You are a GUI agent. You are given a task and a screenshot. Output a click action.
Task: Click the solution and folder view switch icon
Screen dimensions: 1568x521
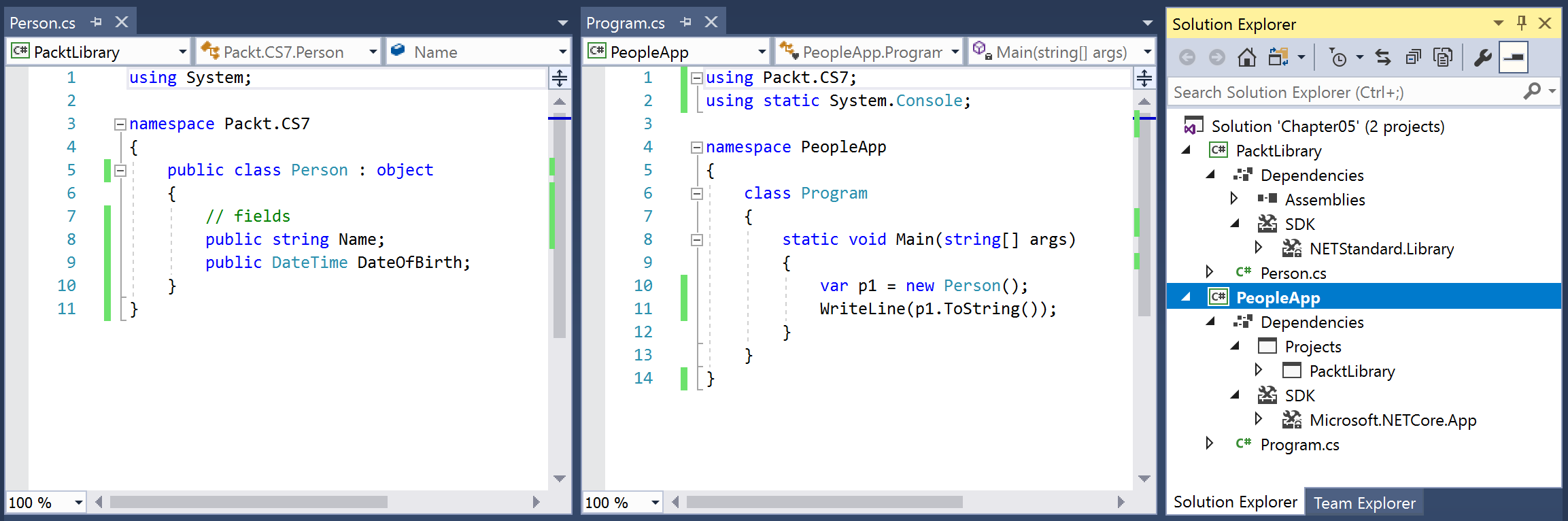click(x=1278, y=57)
